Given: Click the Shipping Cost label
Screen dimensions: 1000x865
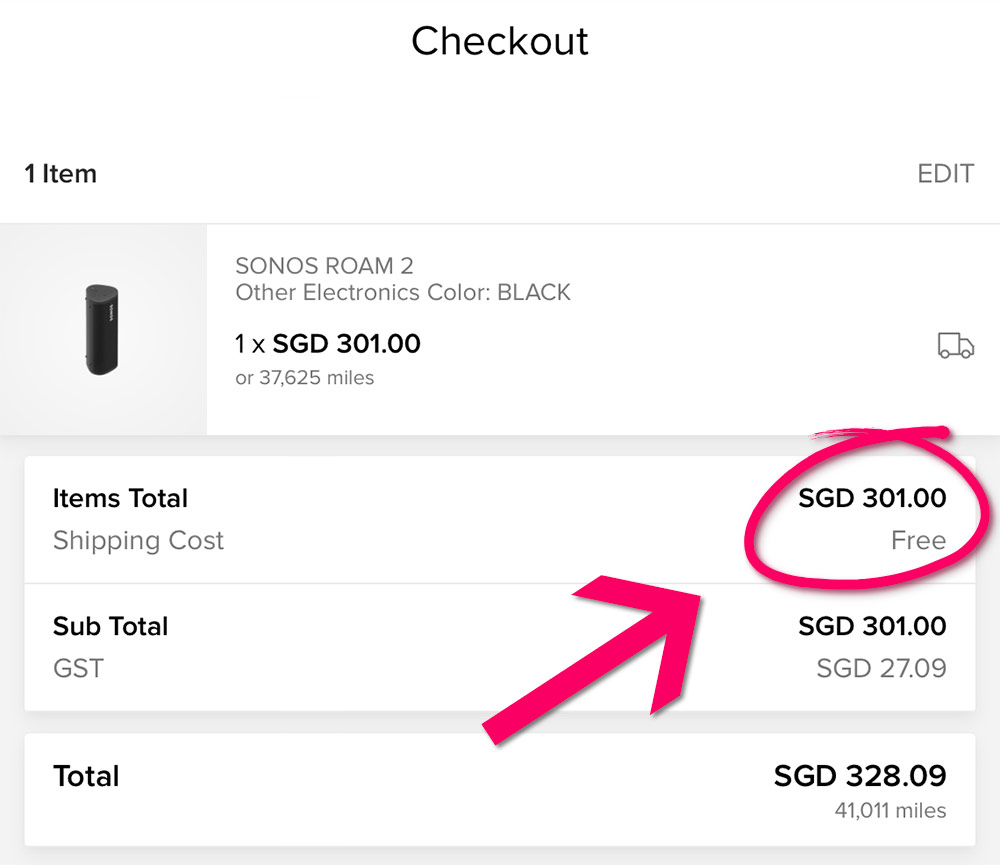Looking at the screenshot, I should [x=138, y=540].
